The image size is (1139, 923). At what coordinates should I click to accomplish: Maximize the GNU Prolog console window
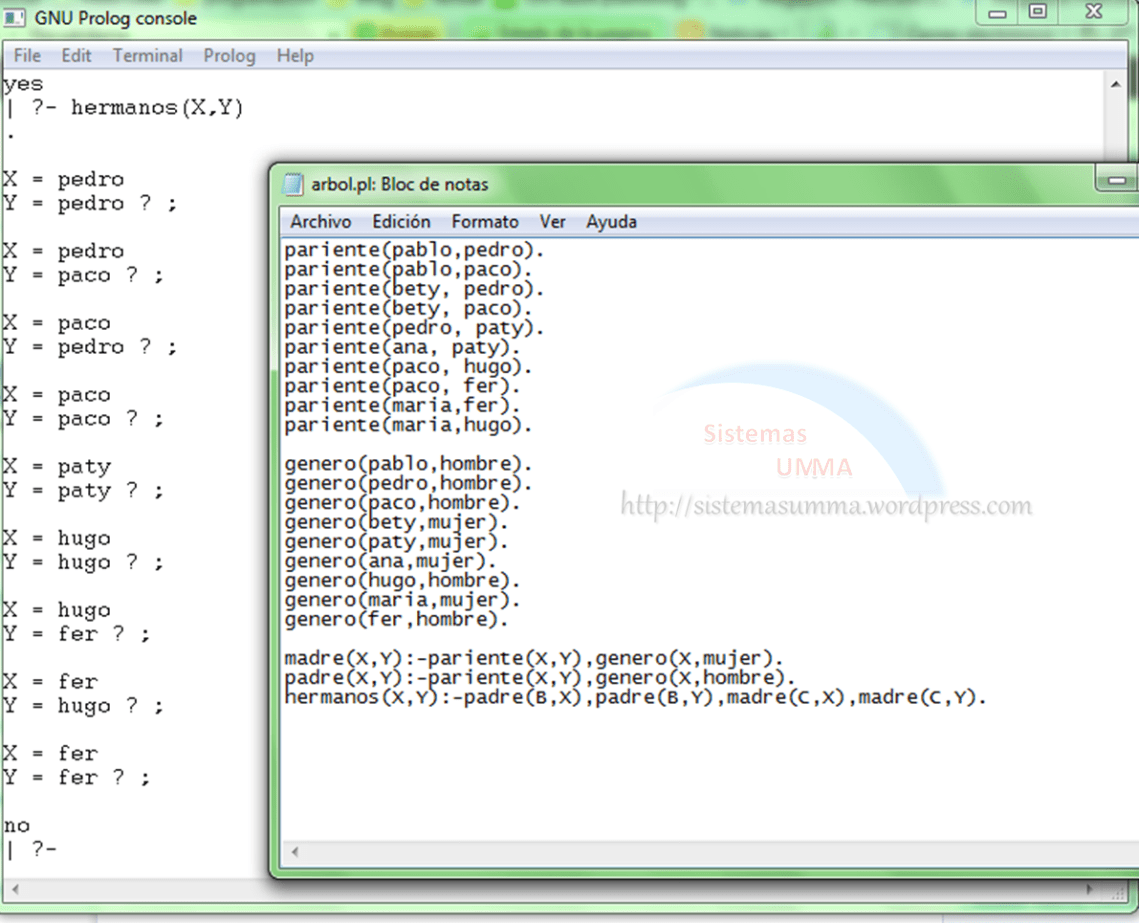click(x=1037, y=13)
